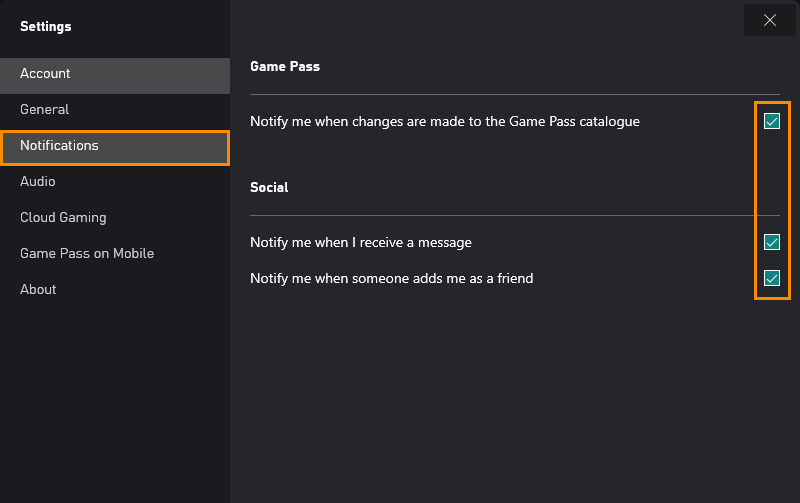Toggle the message received notification checkbox
This screenshot has width=800, height=503.
click(771, 242)
